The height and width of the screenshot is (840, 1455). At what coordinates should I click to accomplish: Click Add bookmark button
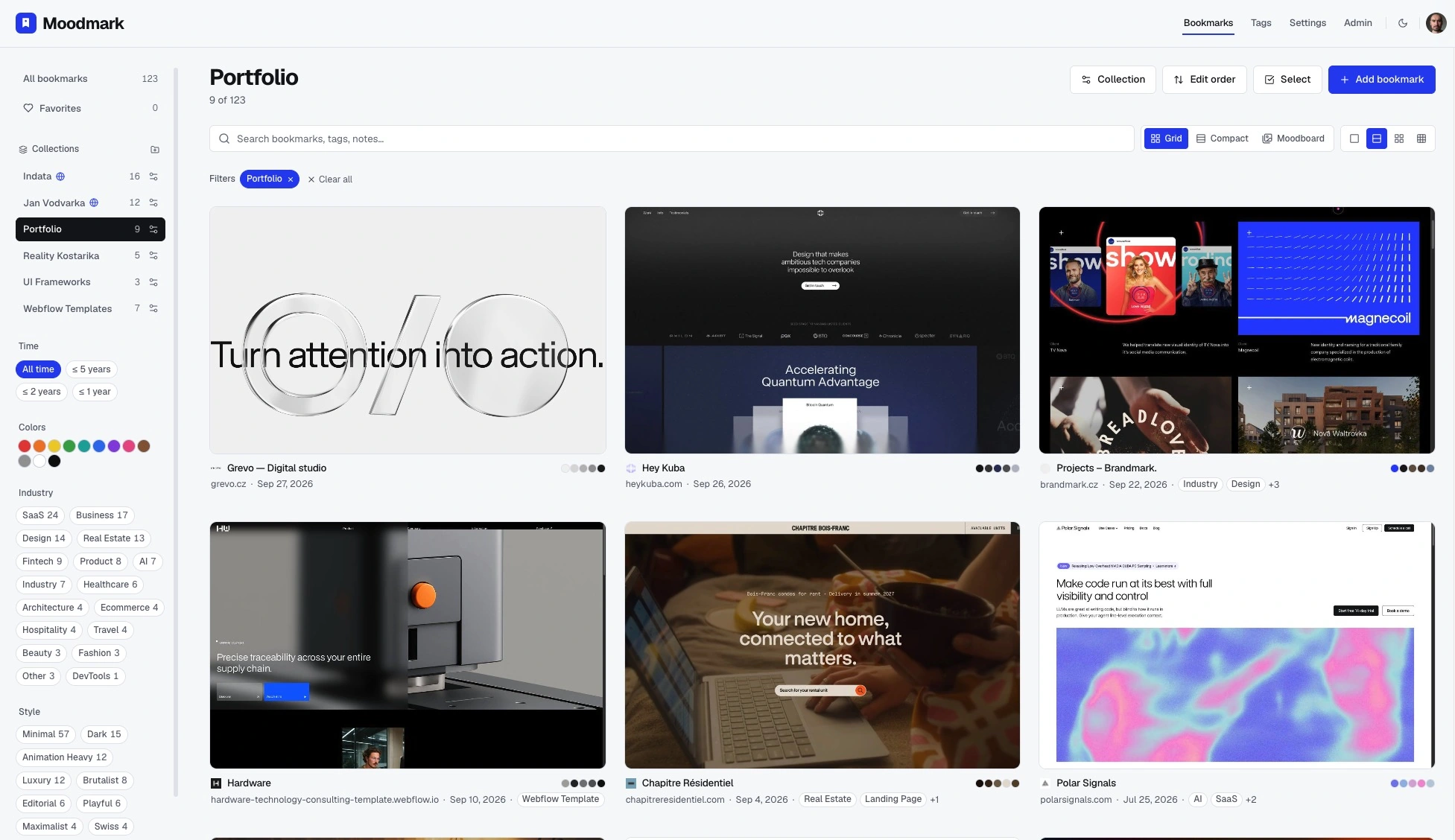pos(1381,80)
